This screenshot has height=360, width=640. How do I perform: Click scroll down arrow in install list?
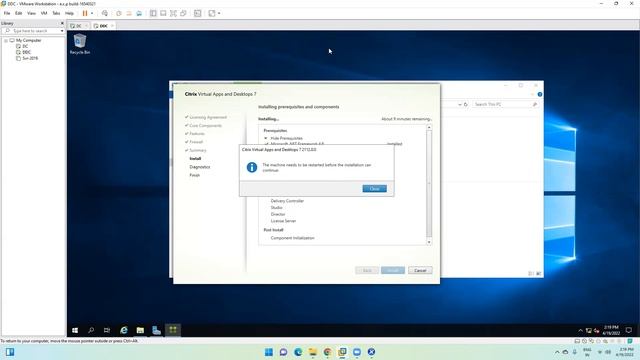pyautogui.click(x=429, y=242)
